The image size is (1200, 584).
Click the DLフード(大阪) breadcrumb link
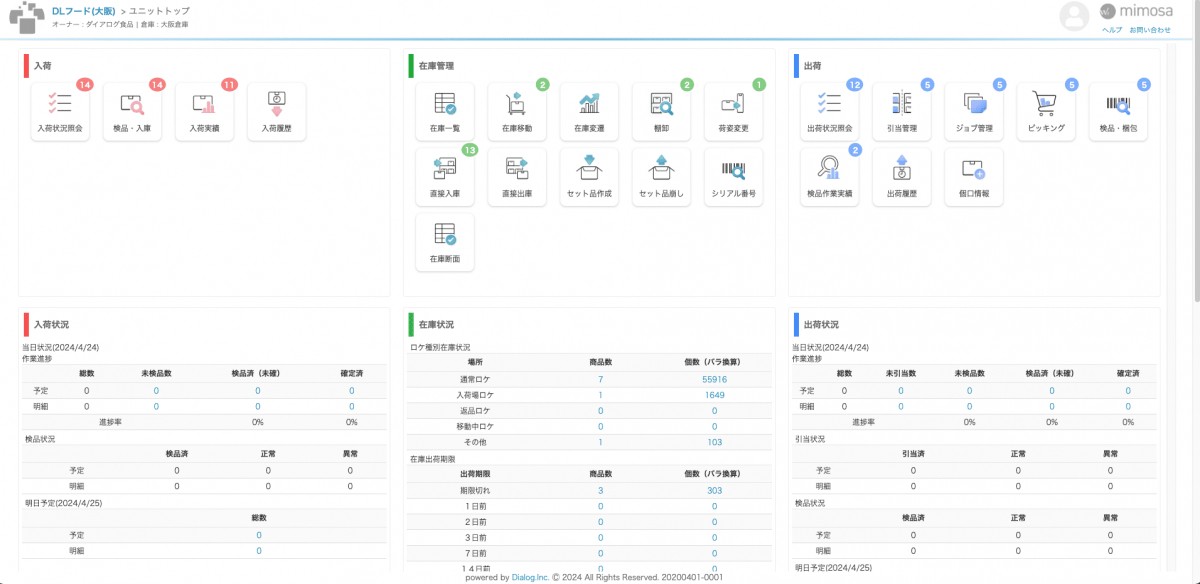(84, 12)
